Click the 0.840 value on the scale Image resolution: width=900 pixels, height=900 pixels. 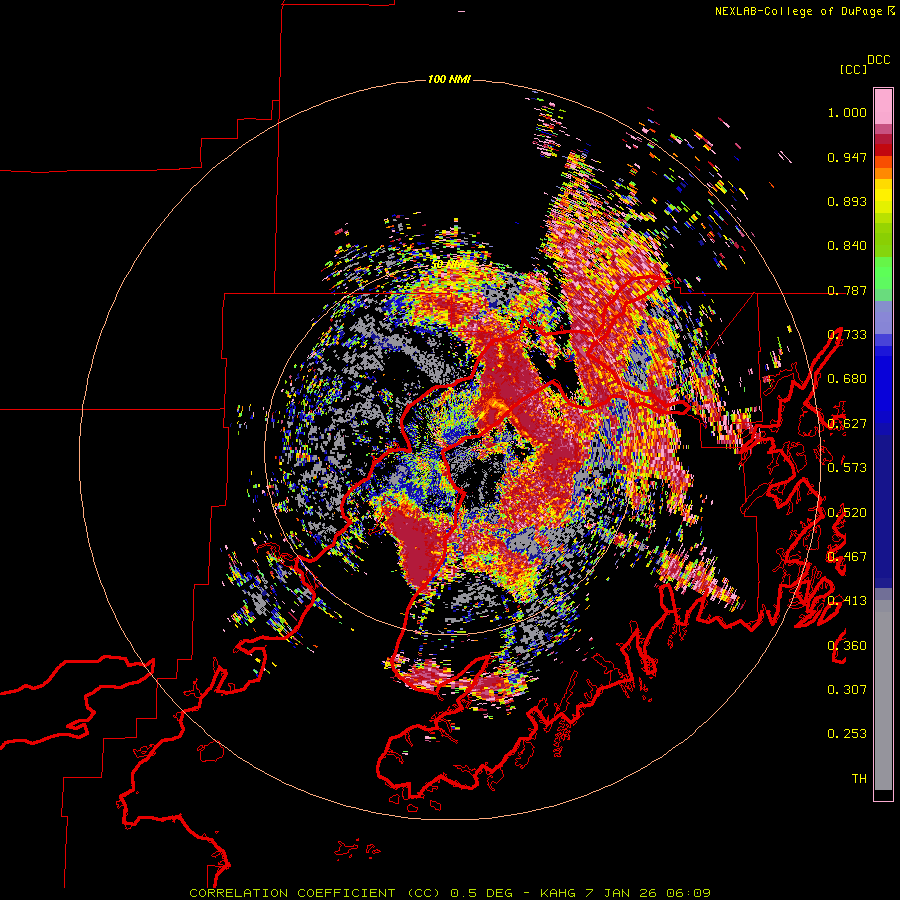click(x=847, y=246)
